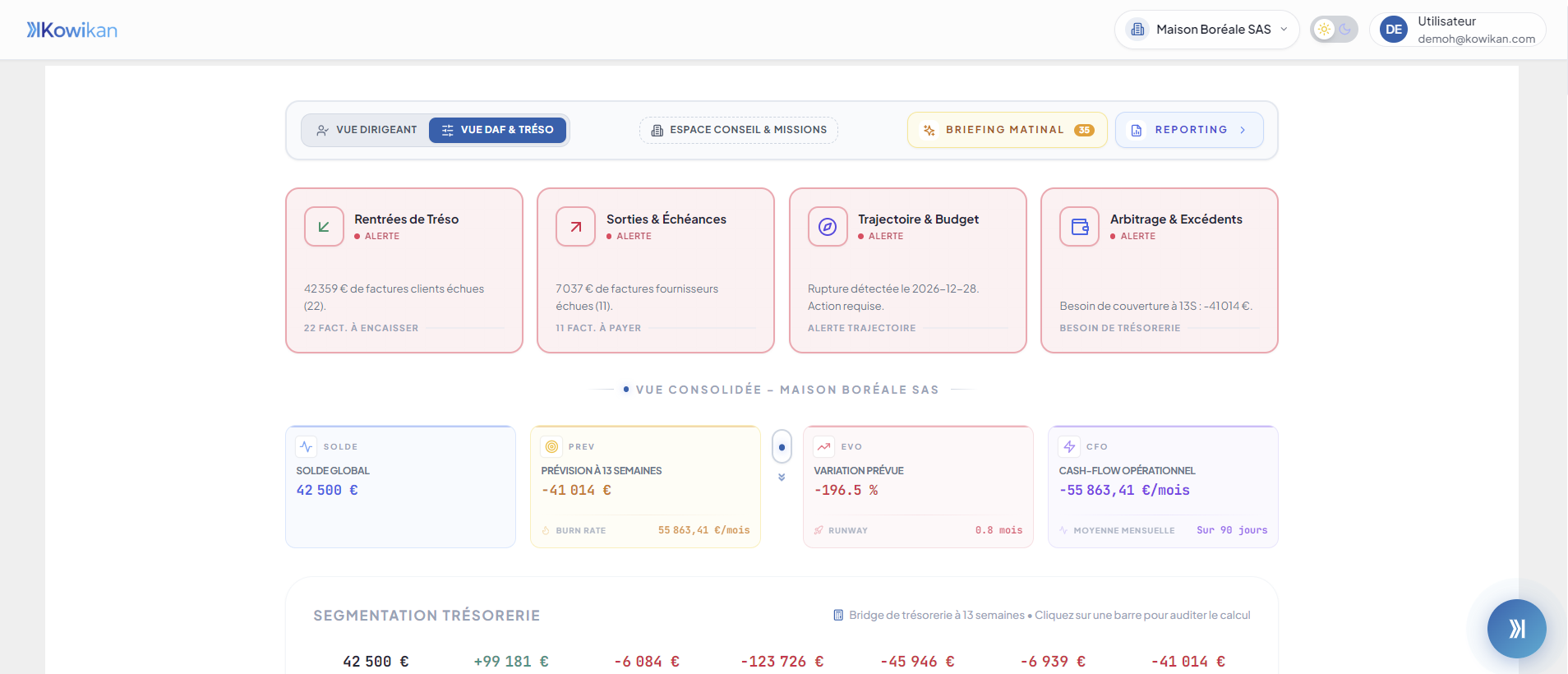Viewport: 1568px width, 674px height.
Task: Select the Vue DAF & Tréso tab
Action: [x=497, y=130]
